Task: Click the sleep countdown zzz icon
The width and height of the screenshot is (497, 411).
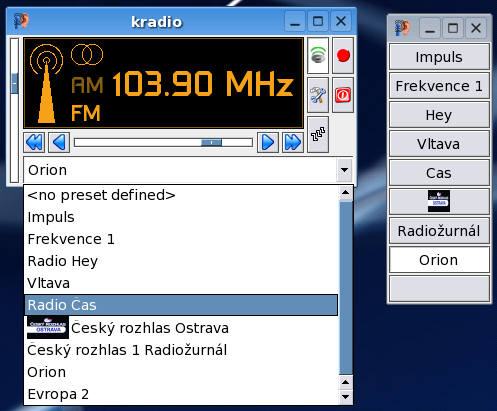Action: (x=318, y=134)
